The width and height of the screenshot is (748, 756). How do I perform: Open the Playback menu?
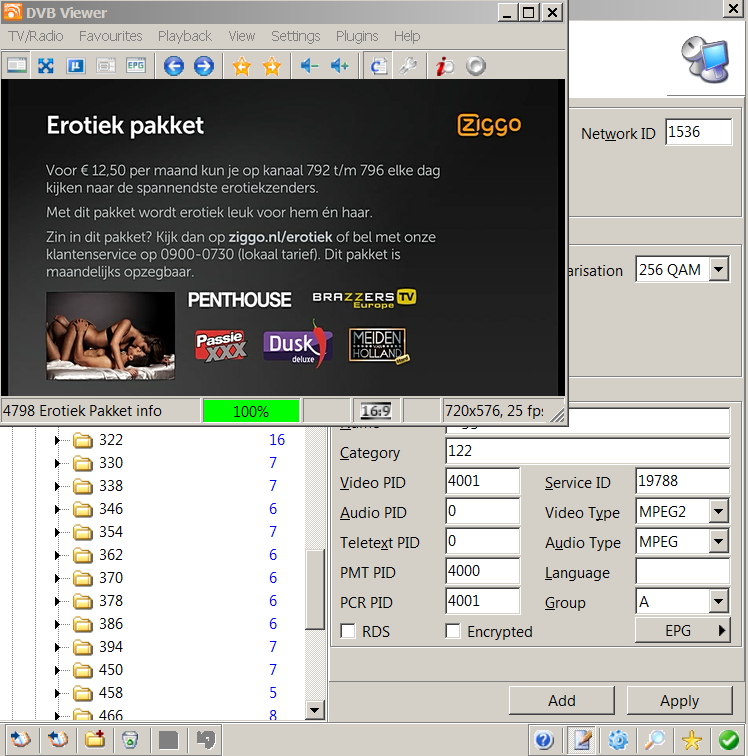coord(185,36)
